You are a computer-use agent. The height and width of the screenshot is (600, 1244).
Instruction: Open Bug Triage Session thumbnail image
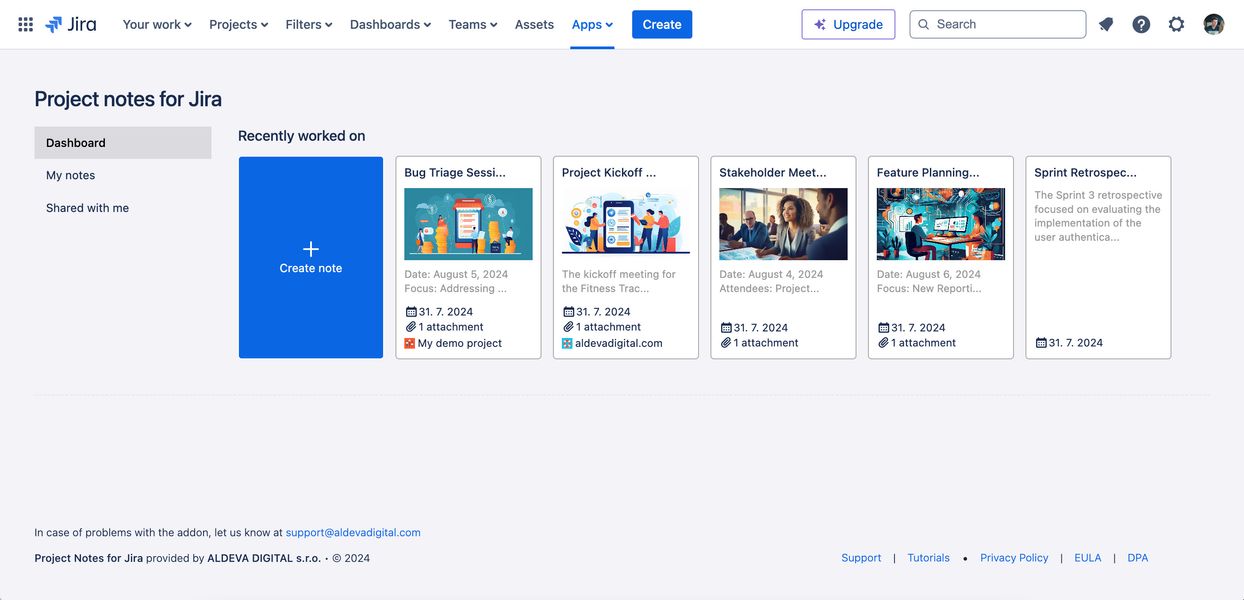(x=468, y=224)
